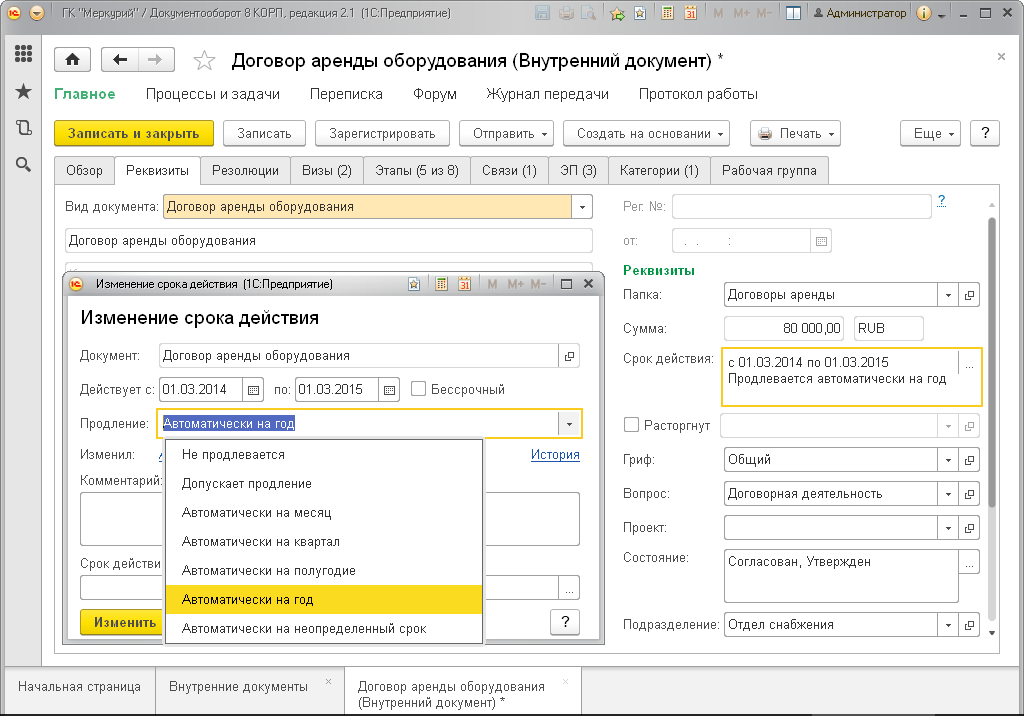Open the sections menu grid icon
The width and height of the screenshot is (1024, 716).
coord(24,54)
